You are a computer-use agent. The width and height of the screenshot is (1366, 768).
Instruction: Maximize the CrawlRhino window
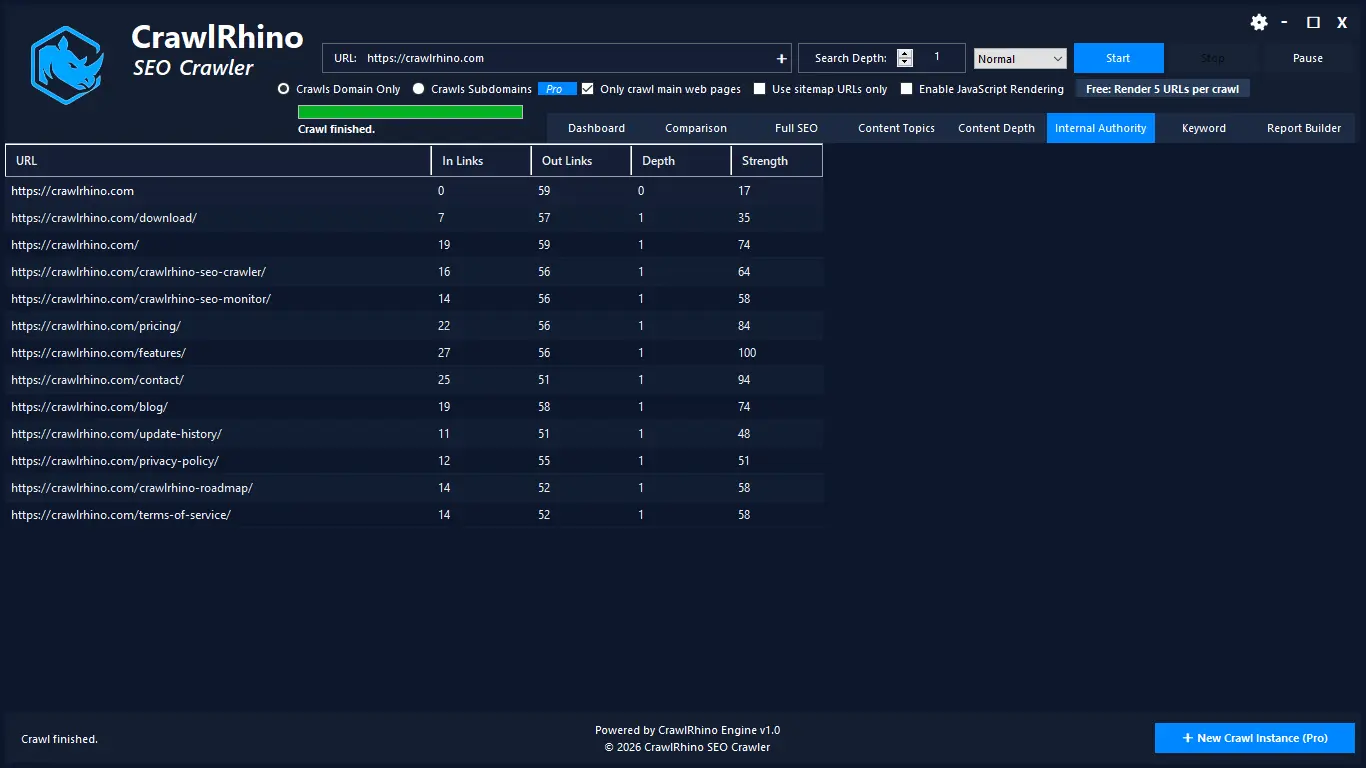pyautogui.click(x=1314, y=22)
